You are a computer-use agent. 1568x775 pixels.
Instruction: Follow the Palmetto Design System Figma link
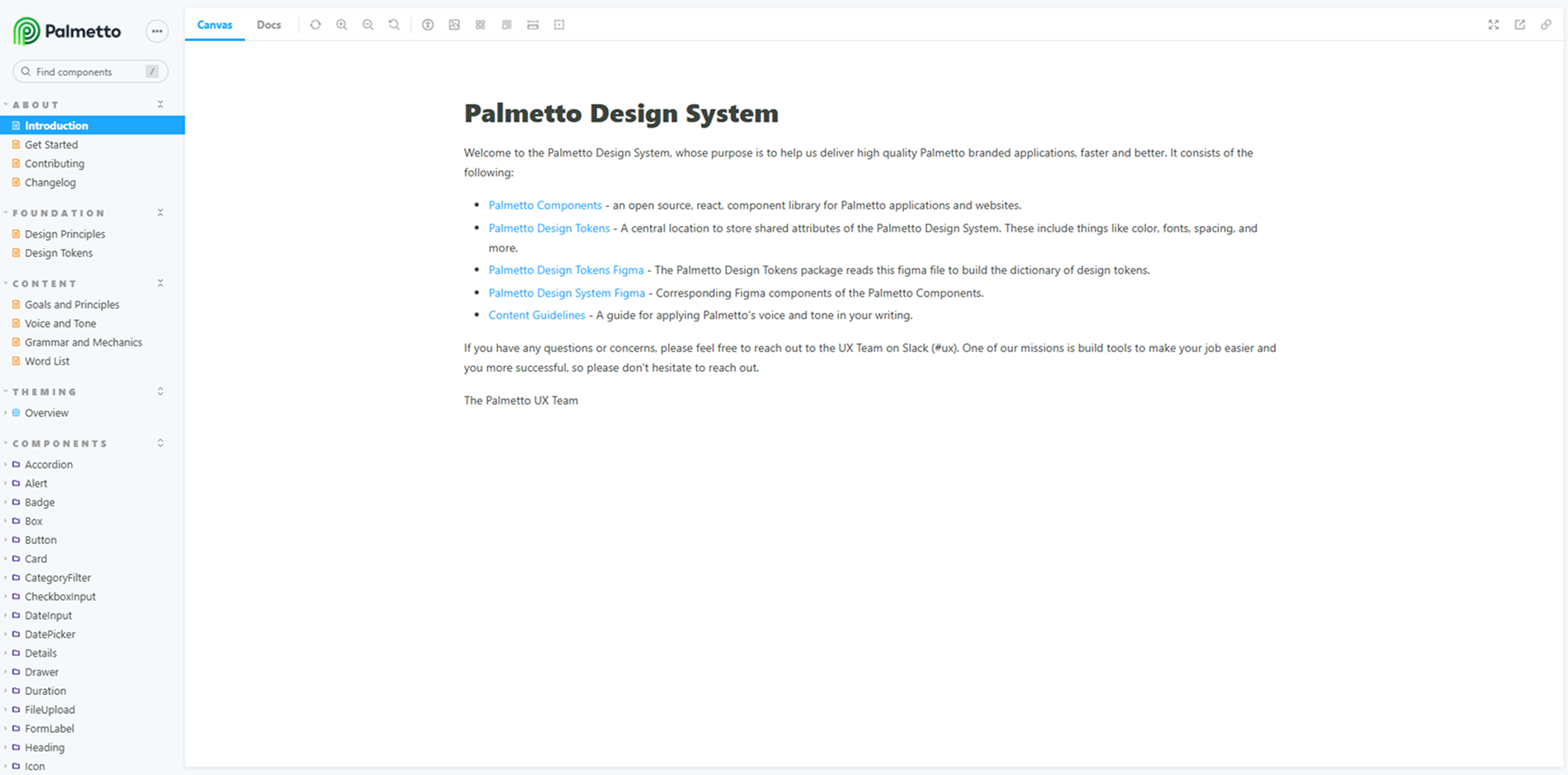click(x=567, y=293)
